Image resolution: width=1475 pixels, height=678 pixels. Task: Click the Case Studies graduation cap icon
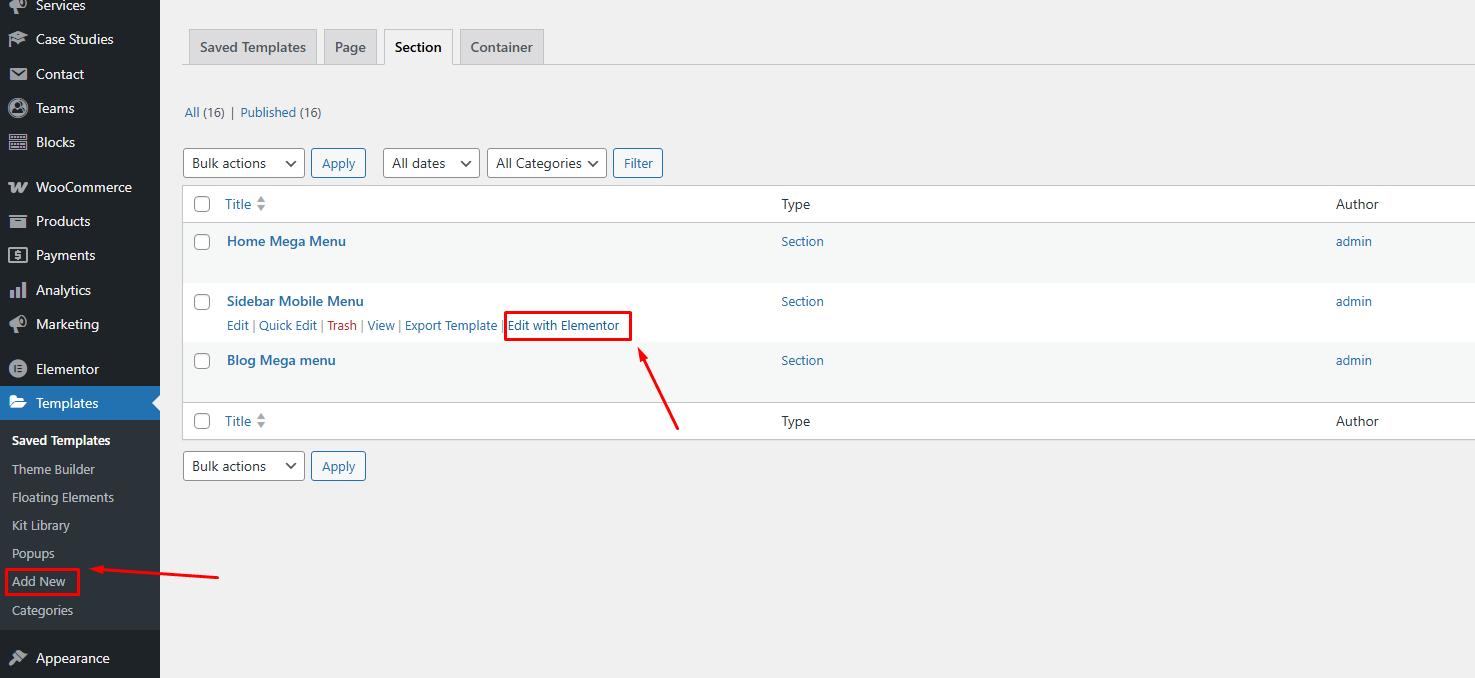click(x=17, y=39)
